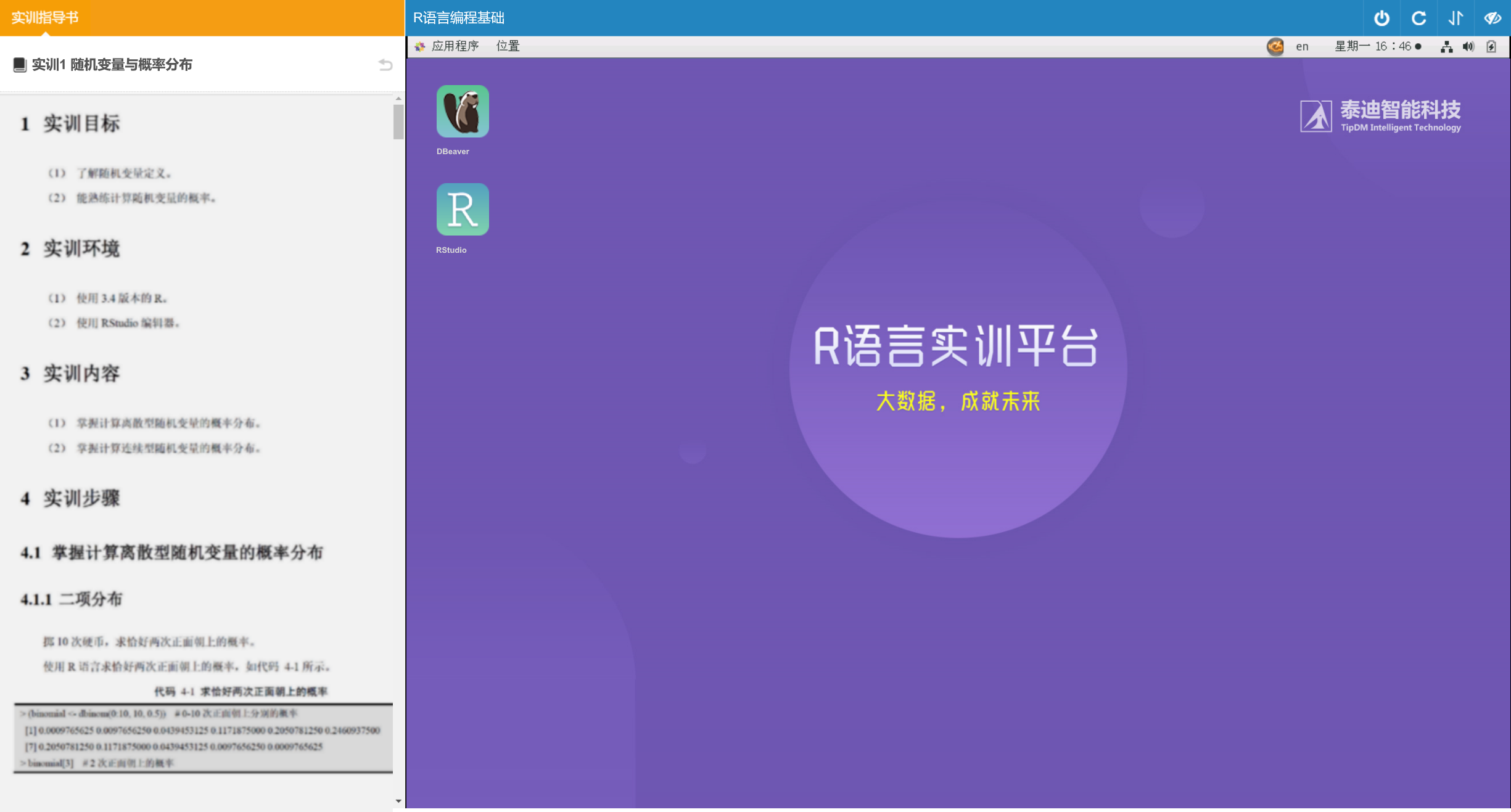The height and width of the screenshot is (812, 1511).
Task: Click the heading 2 实训环境
Action: [x=70, y=248]
